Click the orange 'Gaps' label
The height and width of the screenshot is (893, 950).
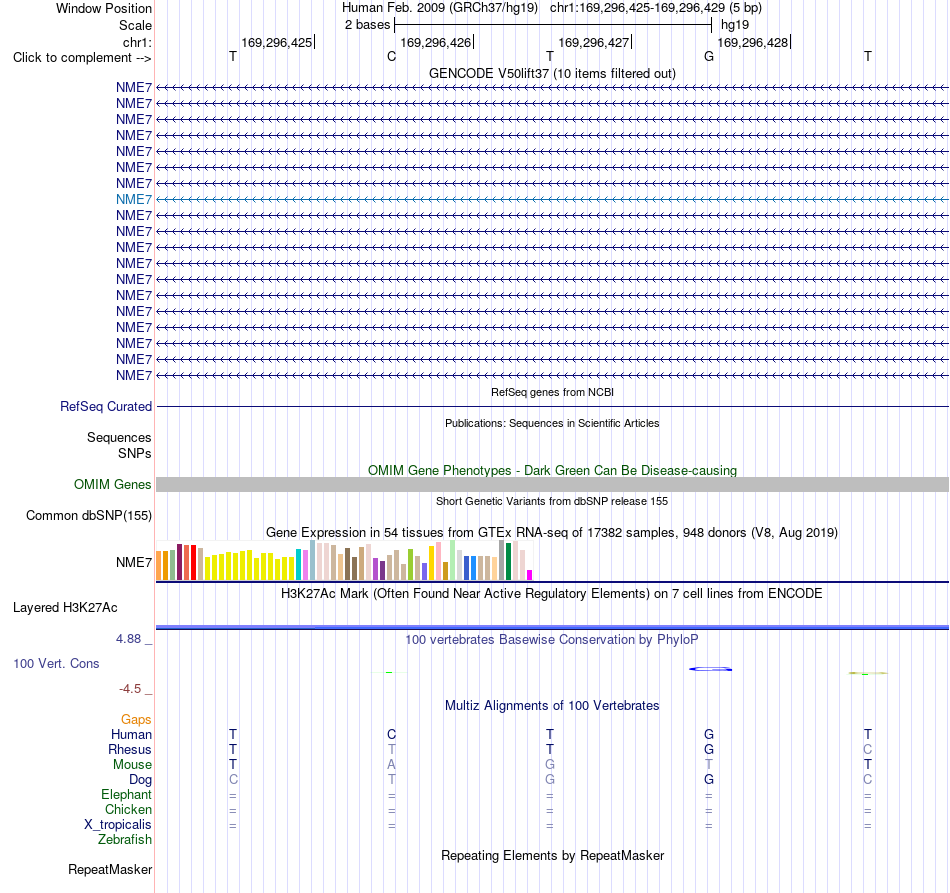click(x=136, y=719)
